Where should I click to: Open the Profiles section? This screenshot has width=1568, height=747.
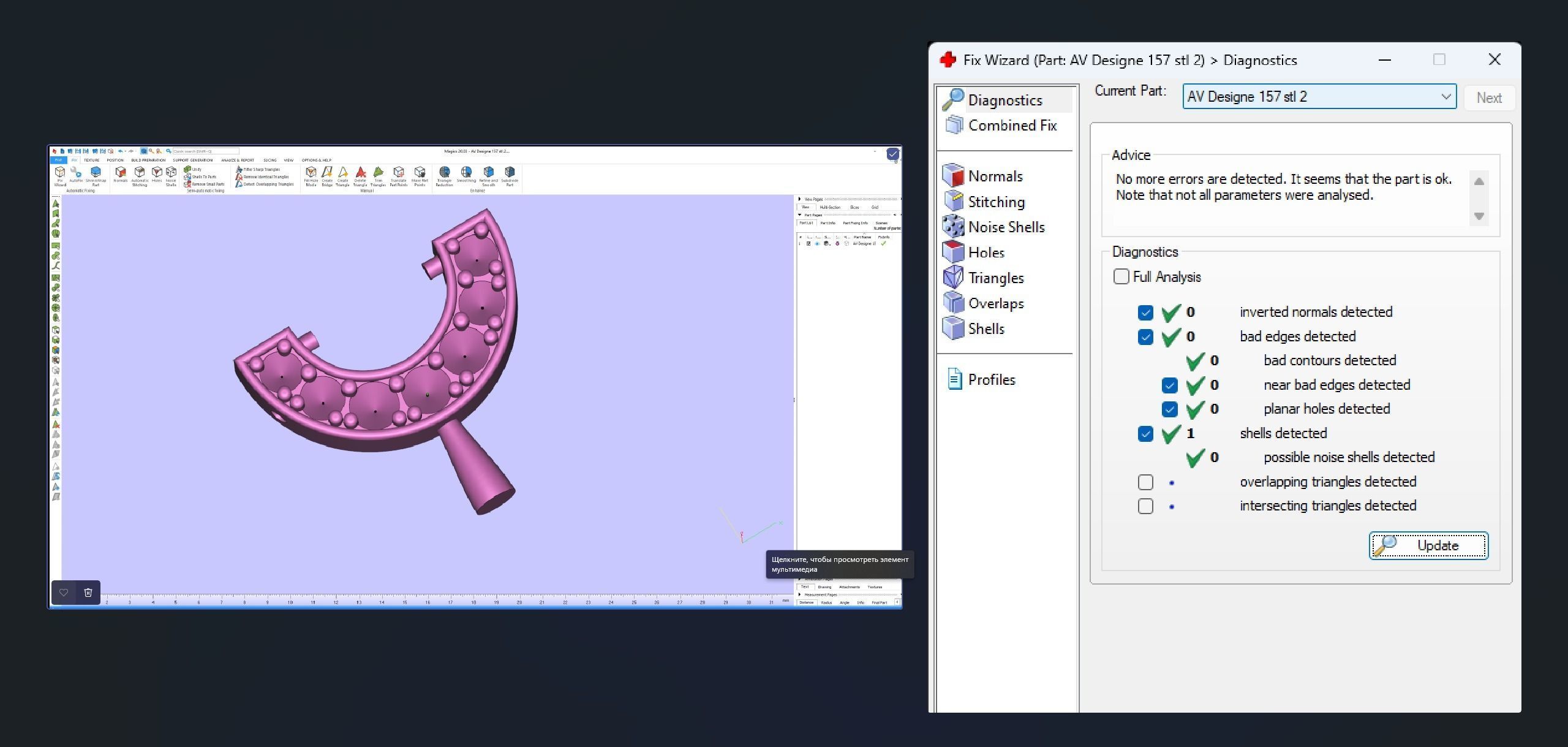tap(990, 380)
